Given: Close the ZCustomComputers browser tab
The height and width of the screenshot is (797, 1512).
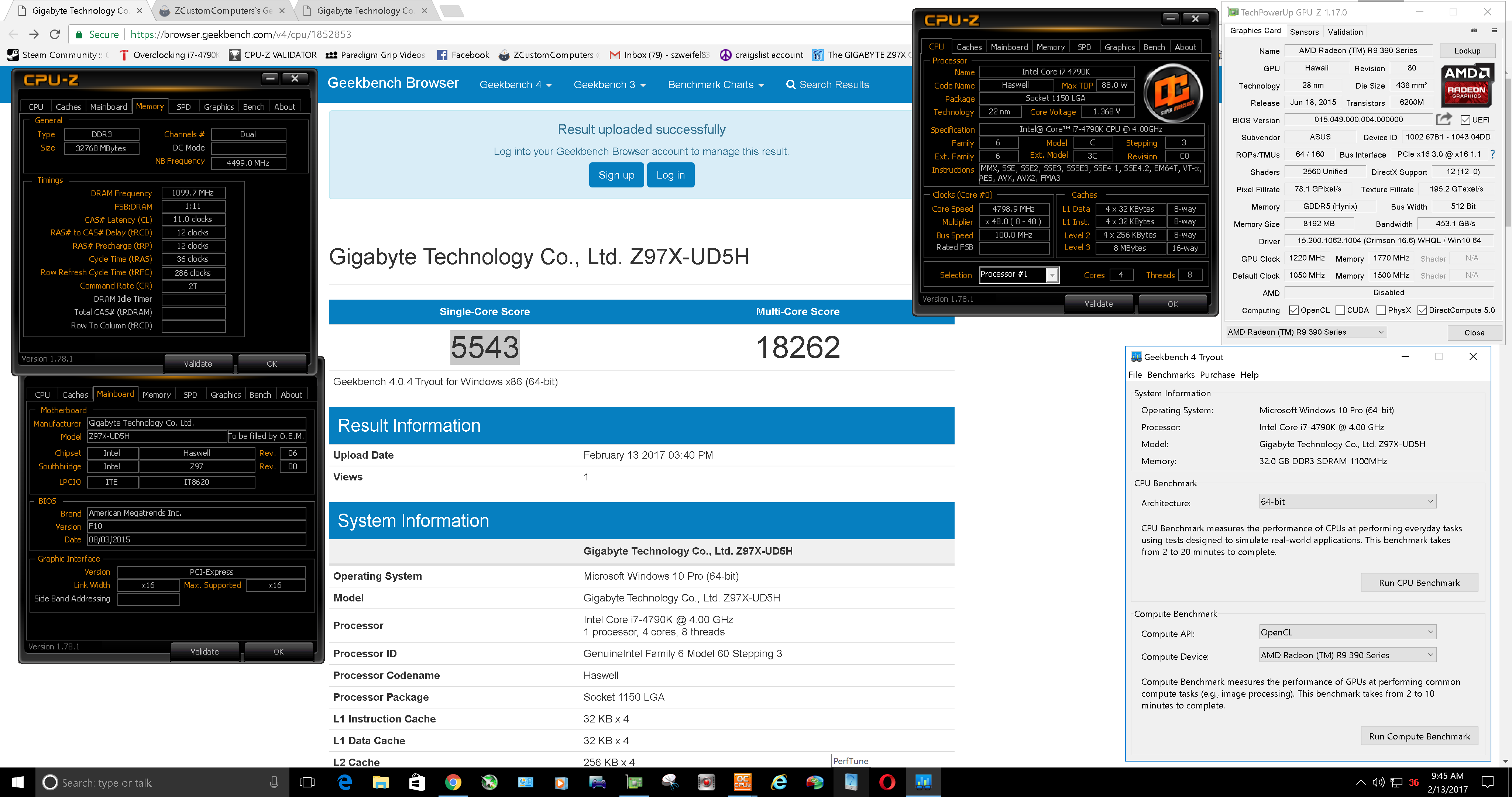Looking at the screenshot, I should tap(282, 11).
